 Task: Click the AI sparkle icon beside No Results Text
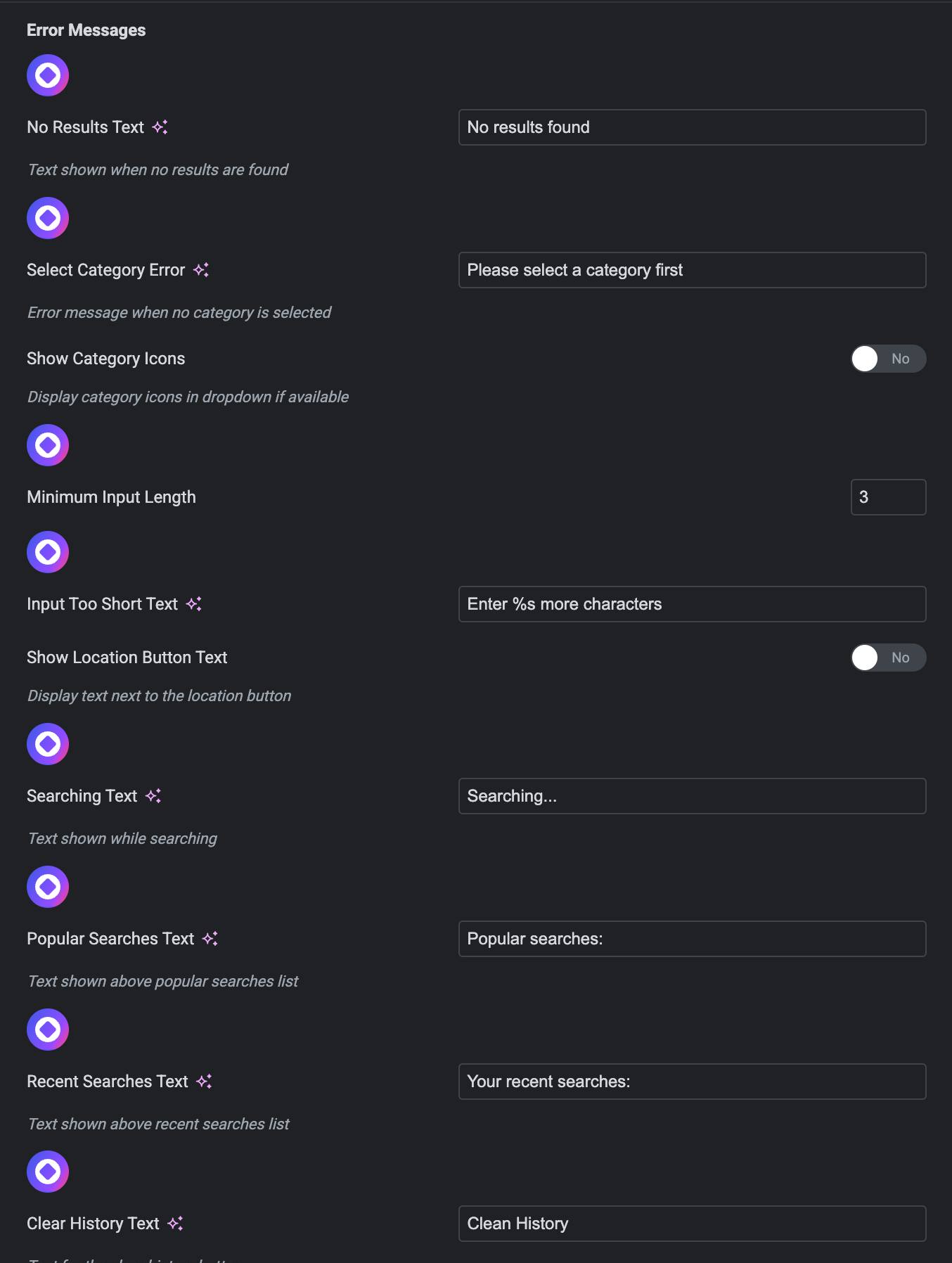tap(160, 127)
